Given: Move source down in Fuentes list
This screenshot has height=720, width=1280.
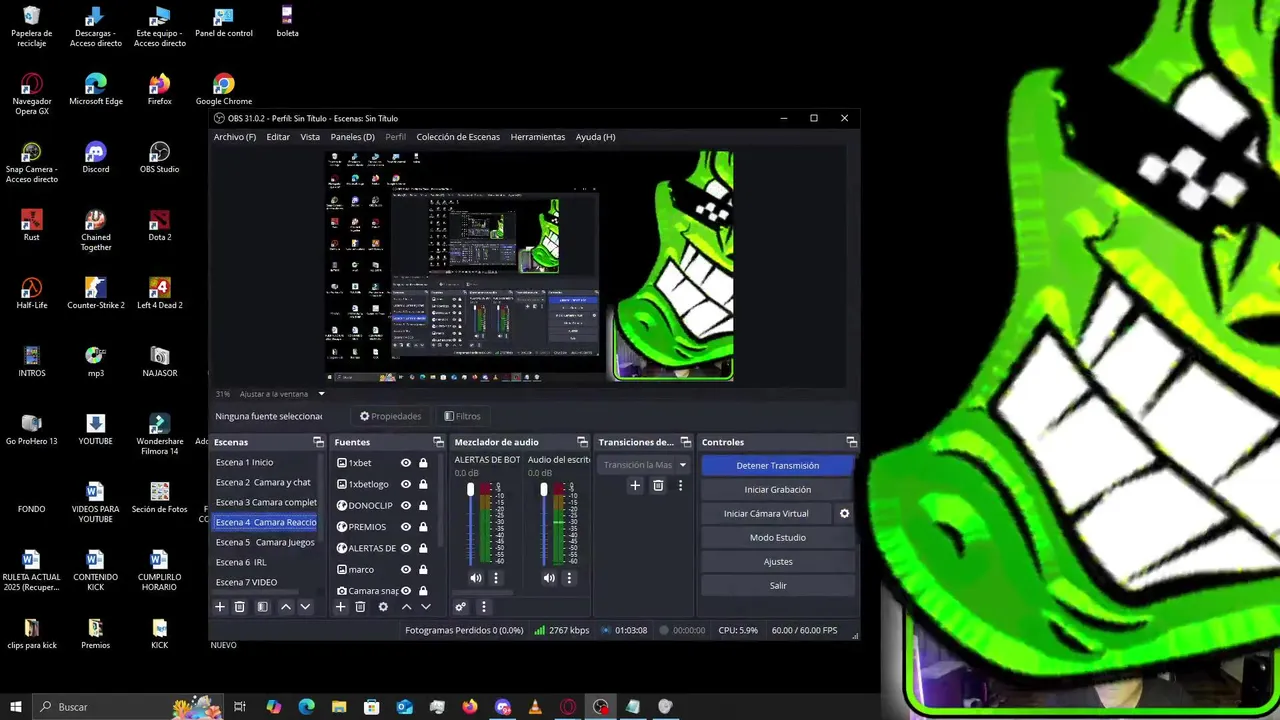Looking at the screenshot, I should 426,607.
